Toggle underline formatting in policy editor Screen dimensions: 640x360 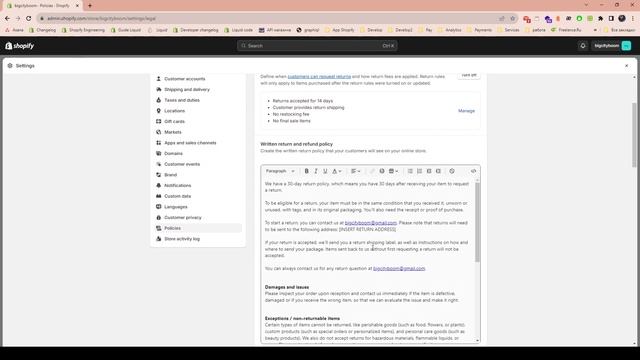325,171
